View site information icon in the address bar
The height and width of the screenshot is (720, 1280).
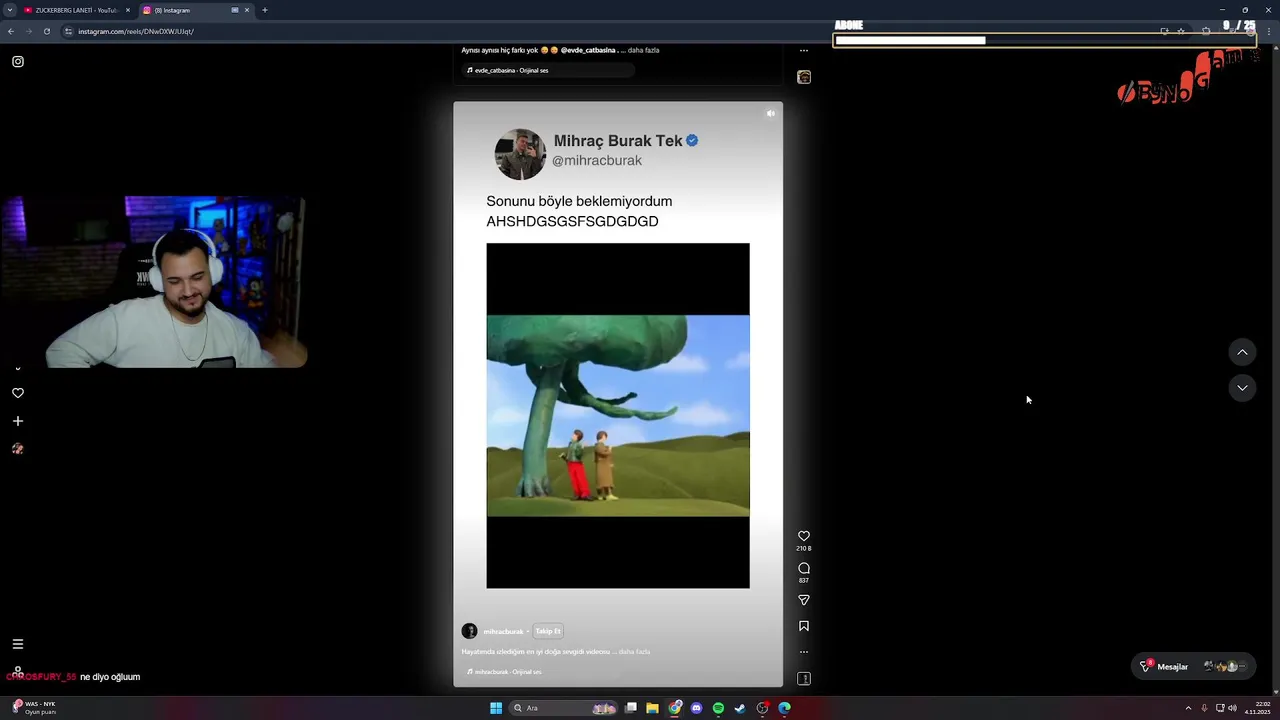point(69,31)
